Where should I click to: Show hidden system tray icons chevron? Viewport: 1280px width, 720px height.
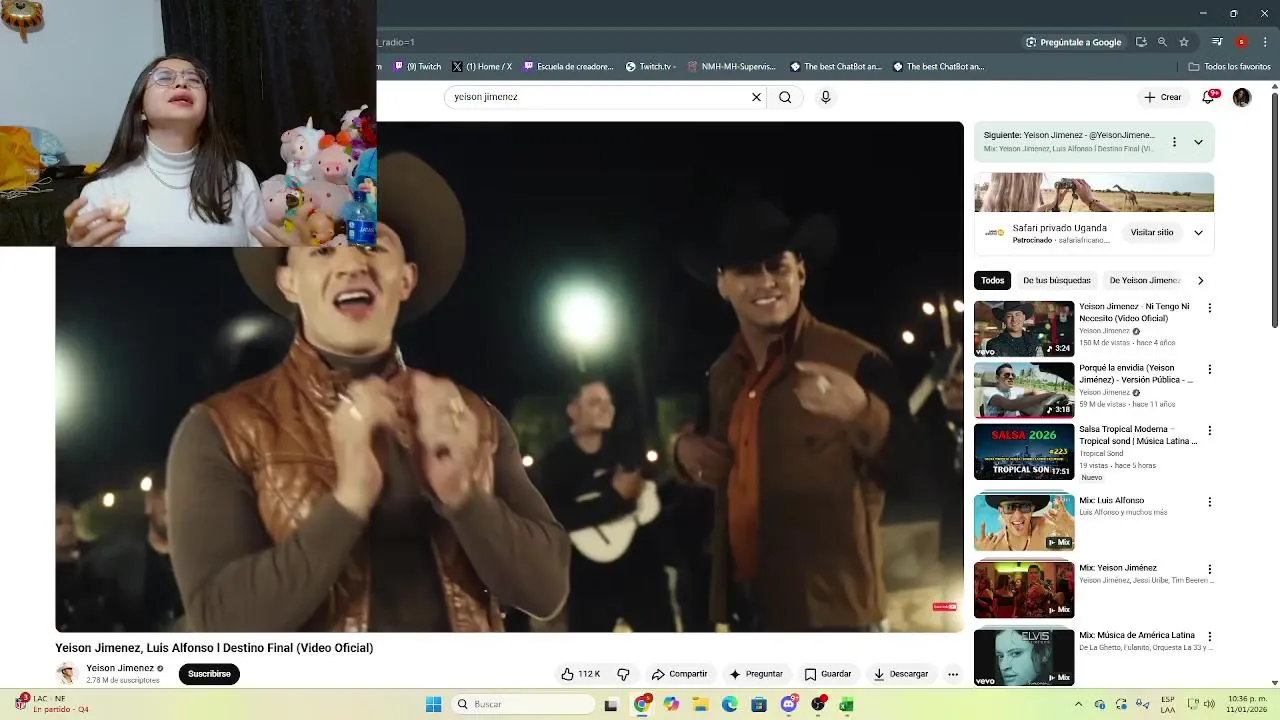tap(1078, 705)
